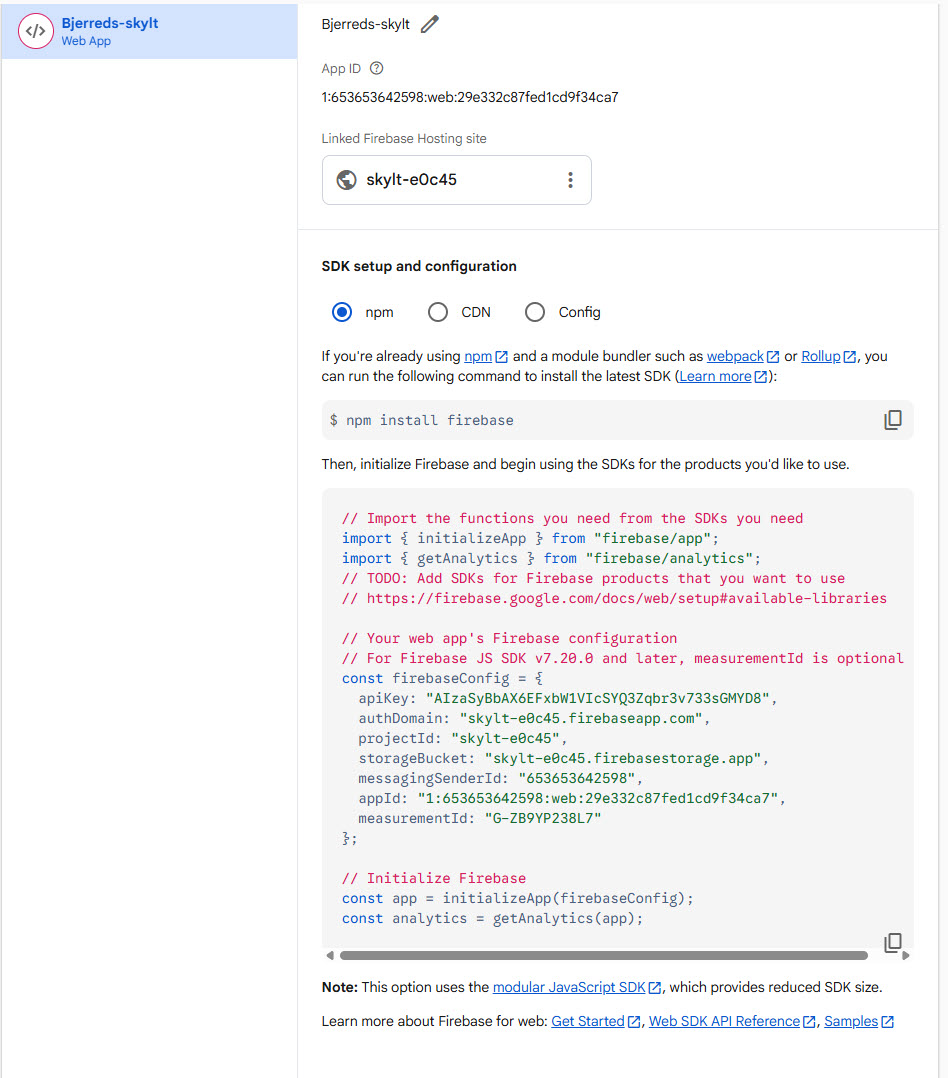Click the storageBucket line in the code

pyautogui.click(x=563, y=758)
